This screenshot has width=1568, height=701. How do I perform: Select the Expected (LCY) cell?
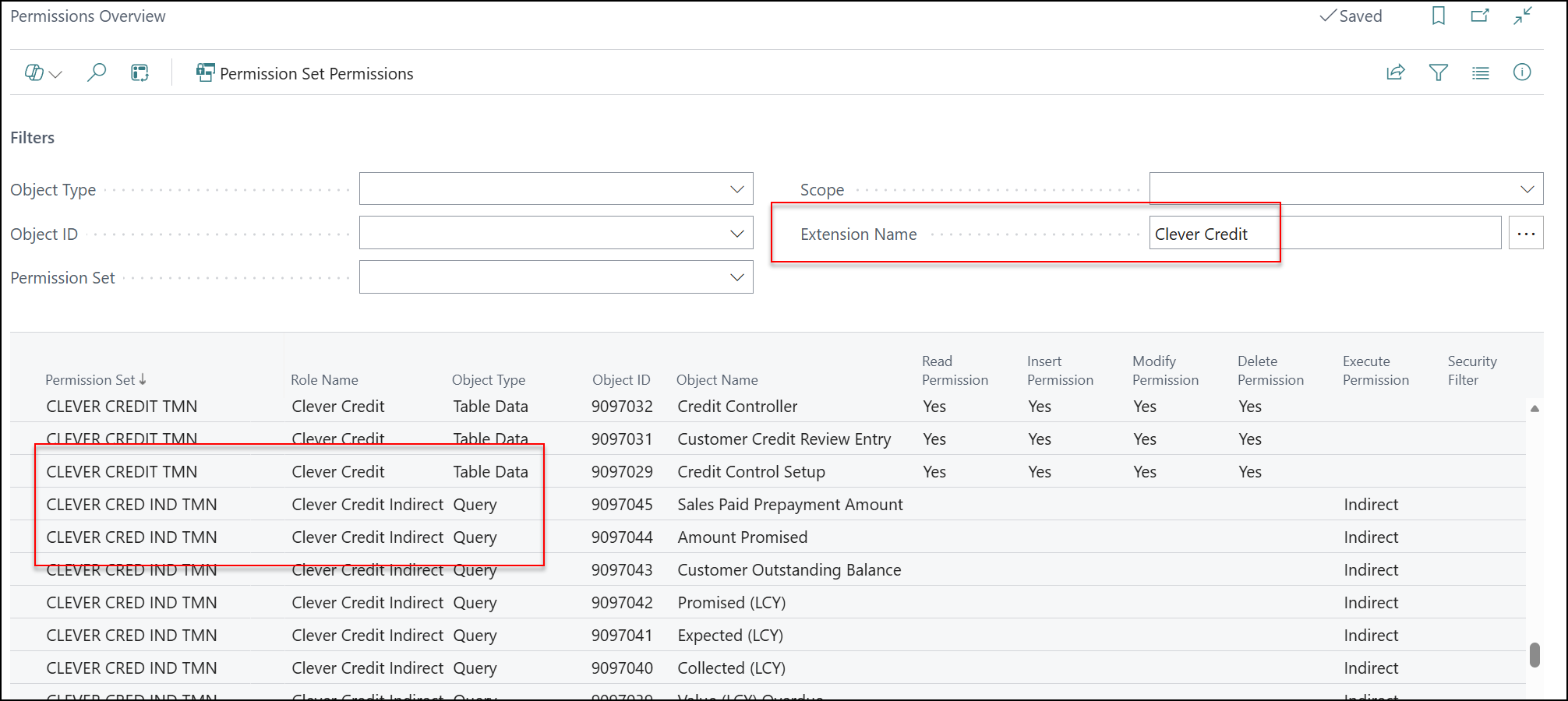click(730, 635)
